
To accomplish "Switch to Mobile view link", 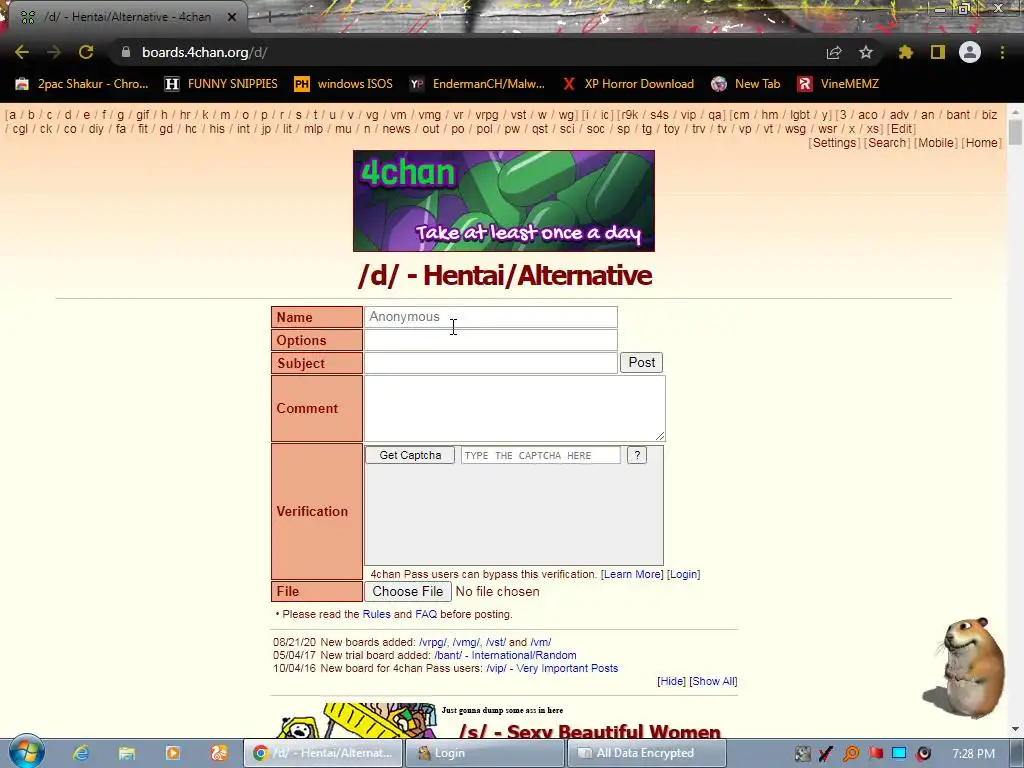I will [x=936, y=143].
